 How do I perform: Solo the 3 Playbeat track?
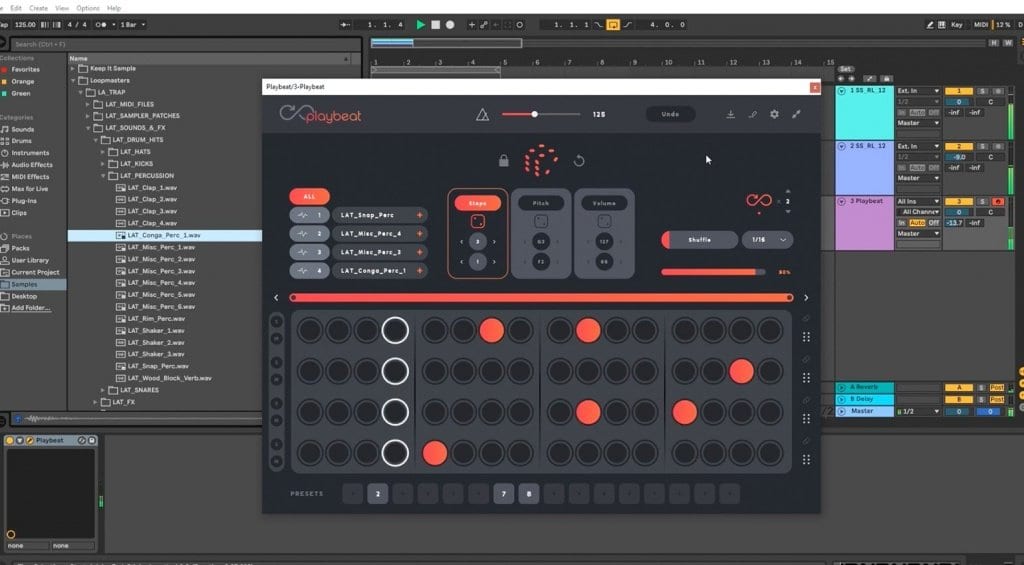click(x=982, y=202)
